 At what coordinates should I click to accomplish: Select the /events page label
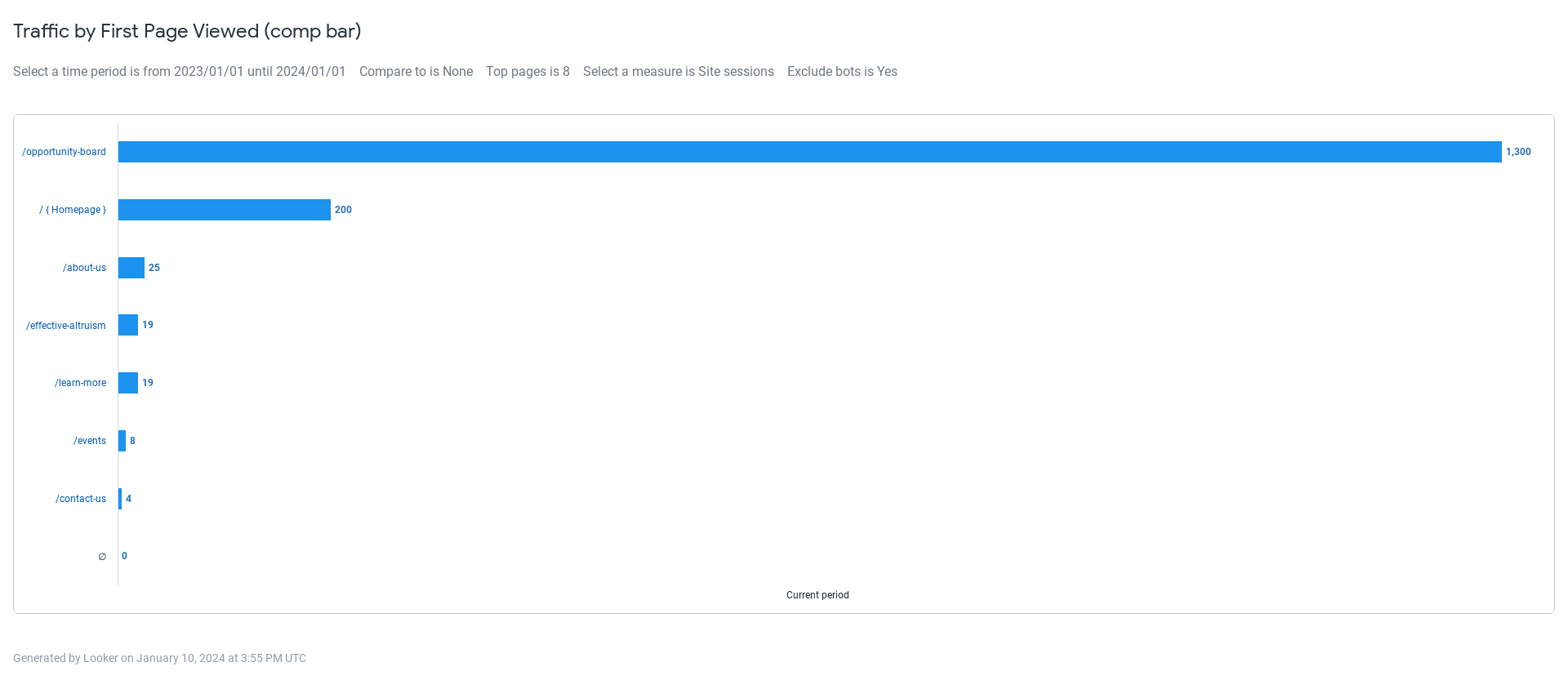tap(90, 441)
